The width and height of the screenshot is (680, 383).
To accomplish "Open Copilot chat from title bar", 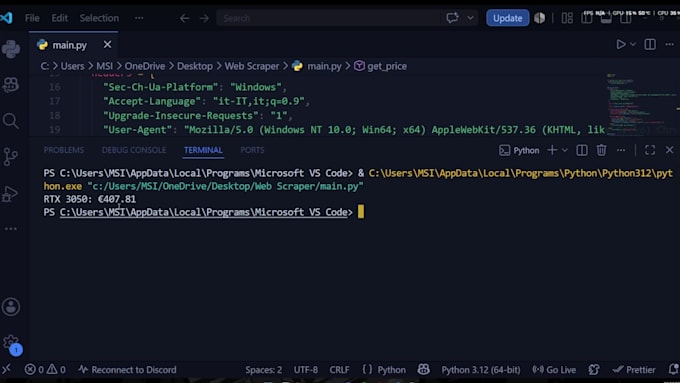I will pyautogui.click(x=452, y=18).
